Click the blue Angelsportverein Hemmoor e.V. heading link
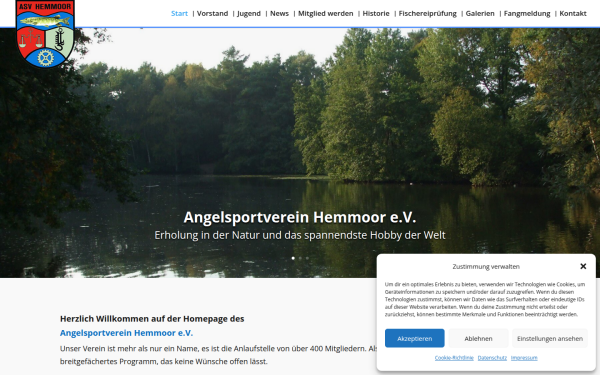The height and width of the screenshot is (375, 600). (x=126, y=333)
